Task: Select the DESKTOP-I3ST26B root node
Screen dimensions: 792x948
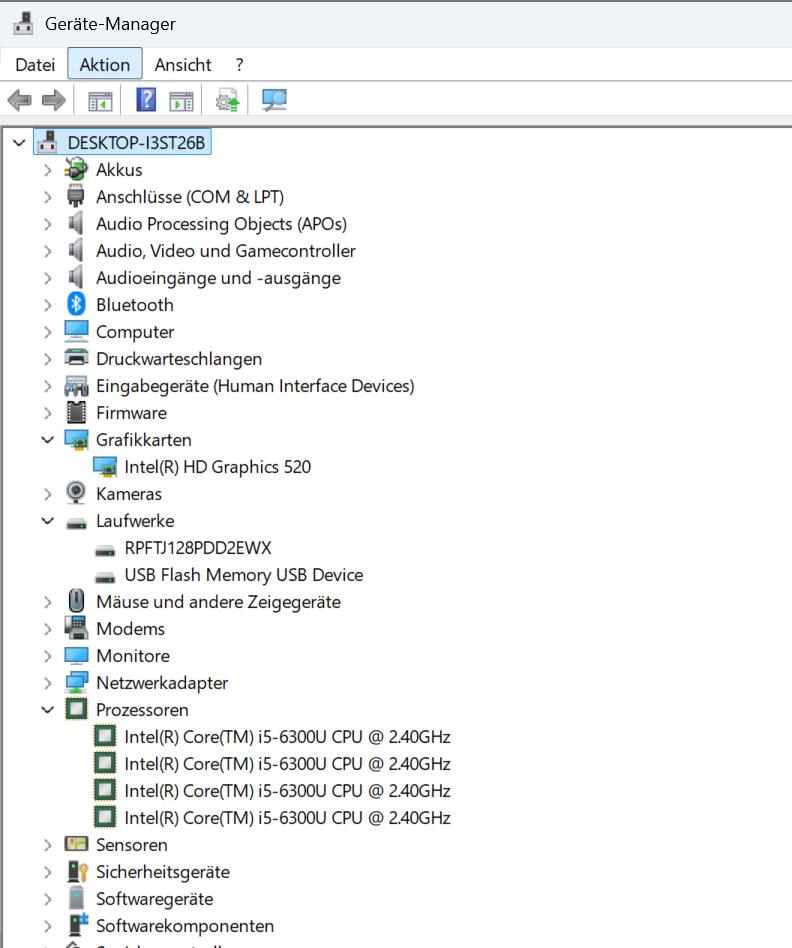Action: [136, 143]
